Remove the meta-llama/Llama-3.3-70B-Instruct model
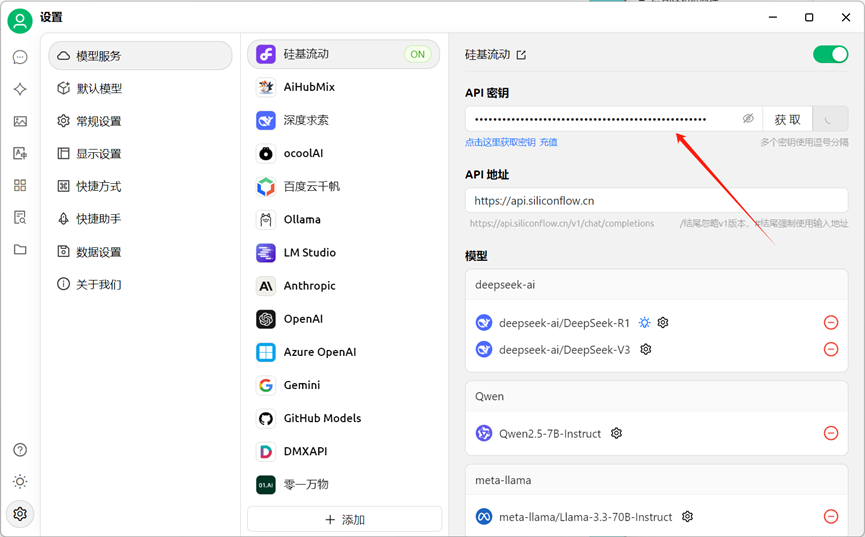 pyautogui.click(x=831, y=517)
